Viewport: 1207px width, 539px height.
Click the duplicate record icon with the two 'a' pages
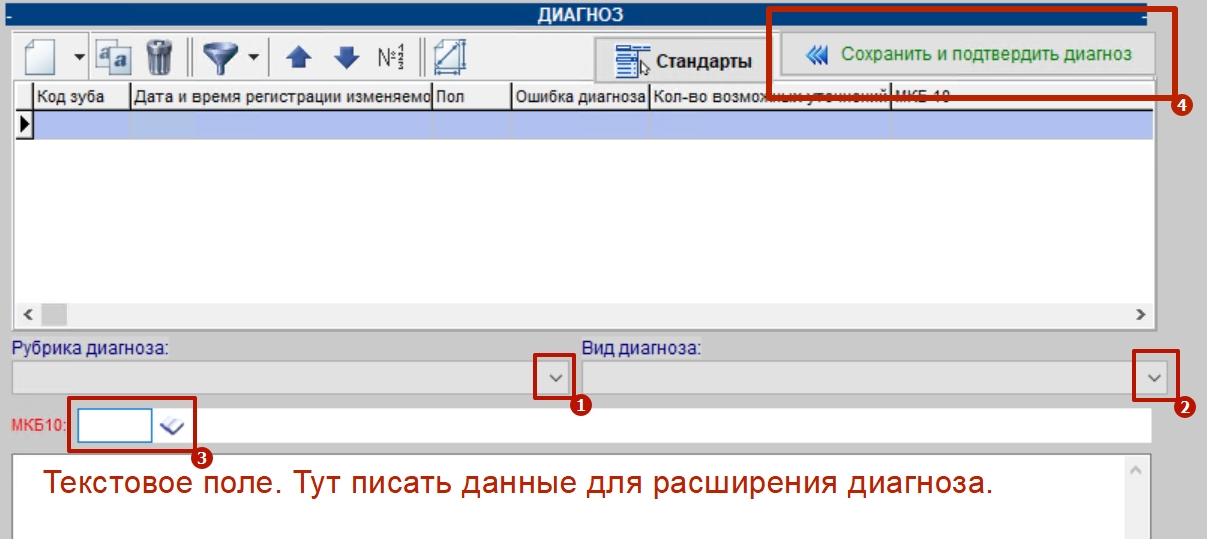coord(113,57)
